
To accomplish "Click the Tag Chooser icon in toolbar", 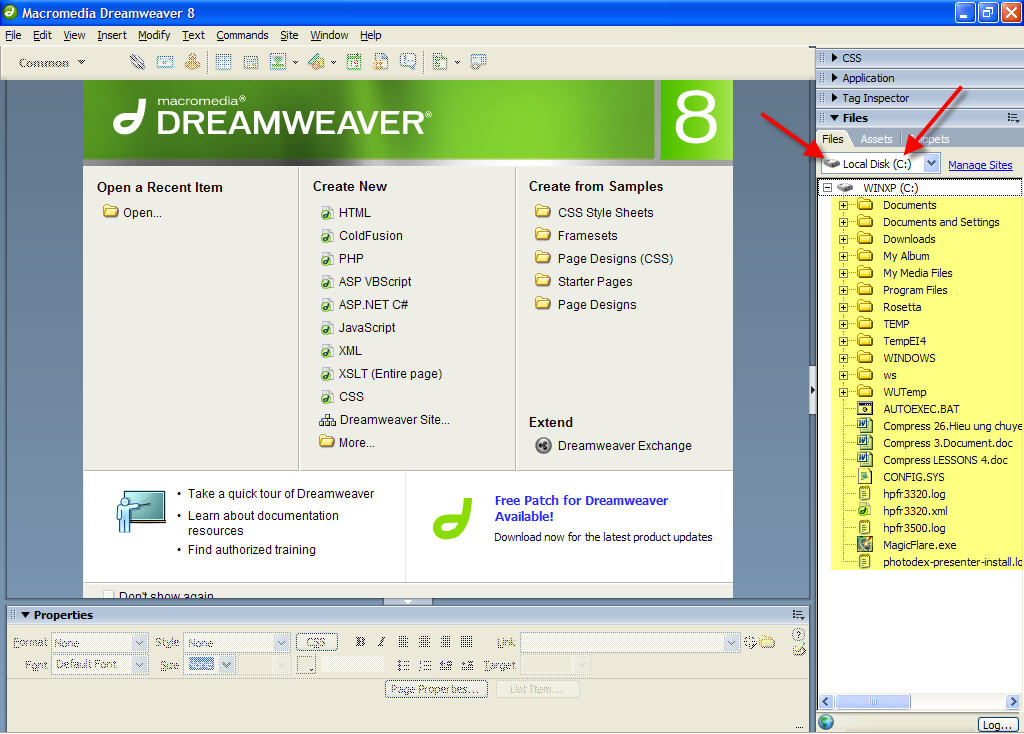I will (x=478, y=62).
